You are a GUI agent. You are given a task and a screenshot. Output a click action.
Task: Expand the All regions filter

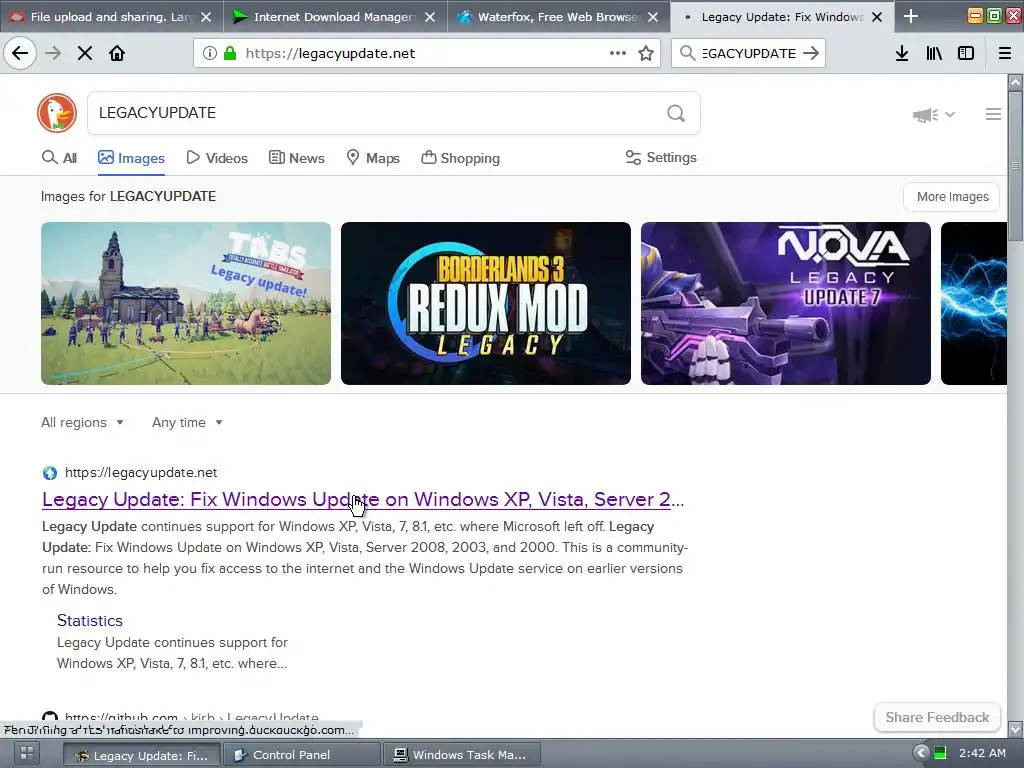click(82, 423)
